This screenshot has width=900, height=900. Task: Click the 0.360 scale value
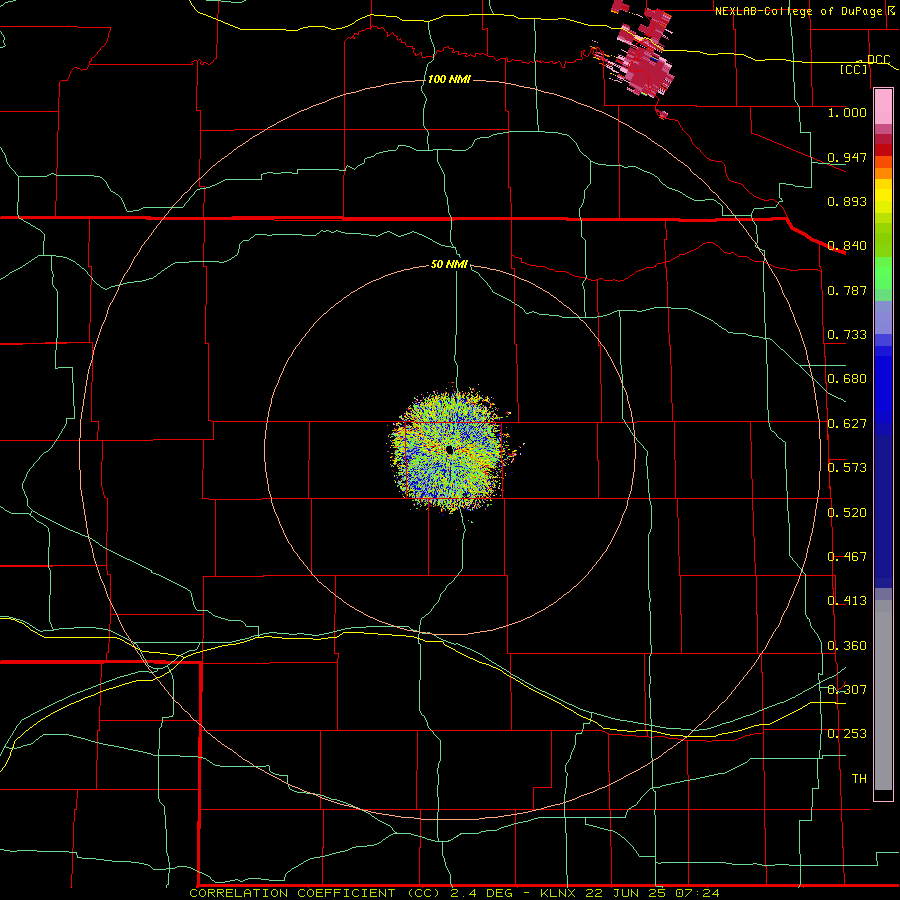click(847, 646)
